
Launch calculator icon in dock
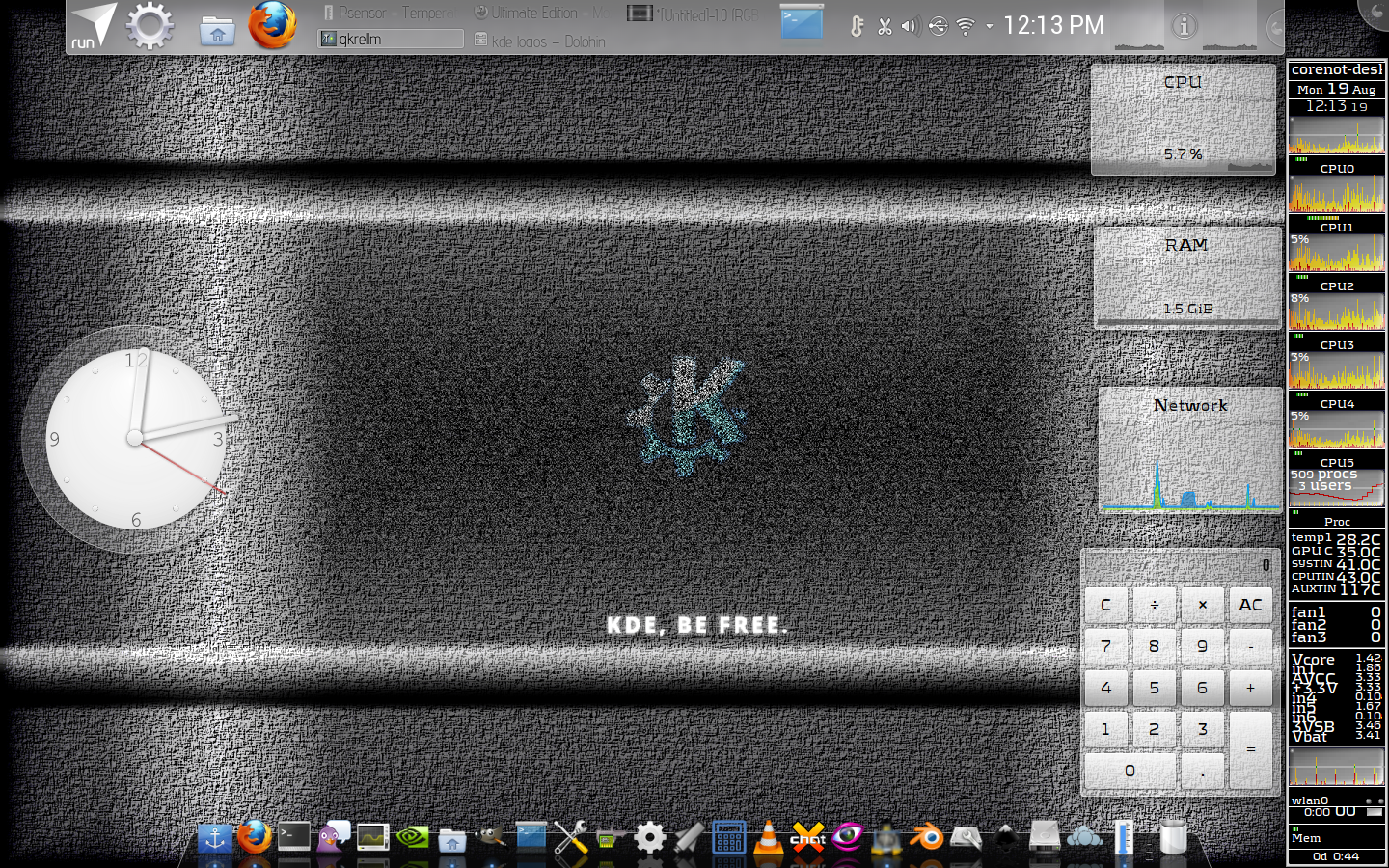pos(728,837)
